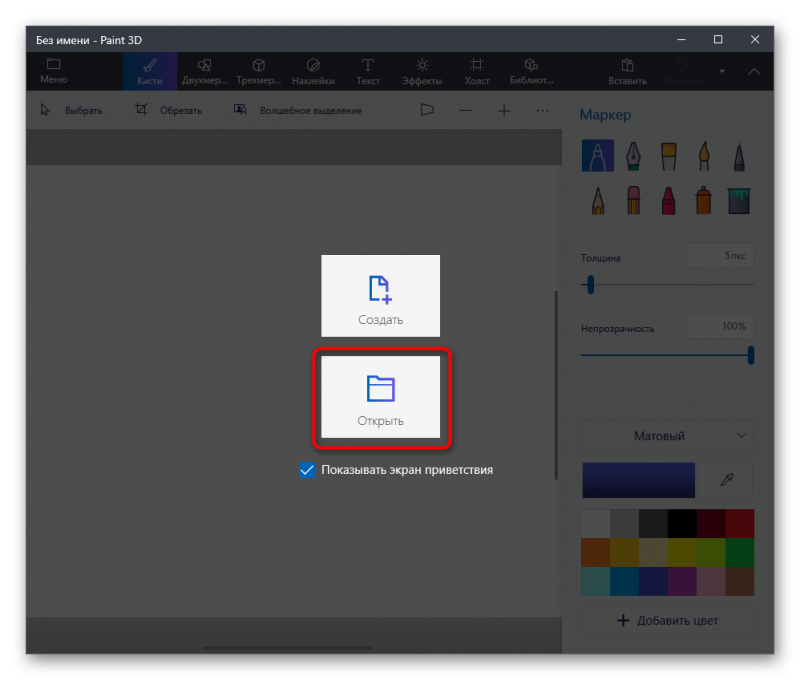Select the Spray can brush
800x680 pixels.
click(x=704, y=200)
